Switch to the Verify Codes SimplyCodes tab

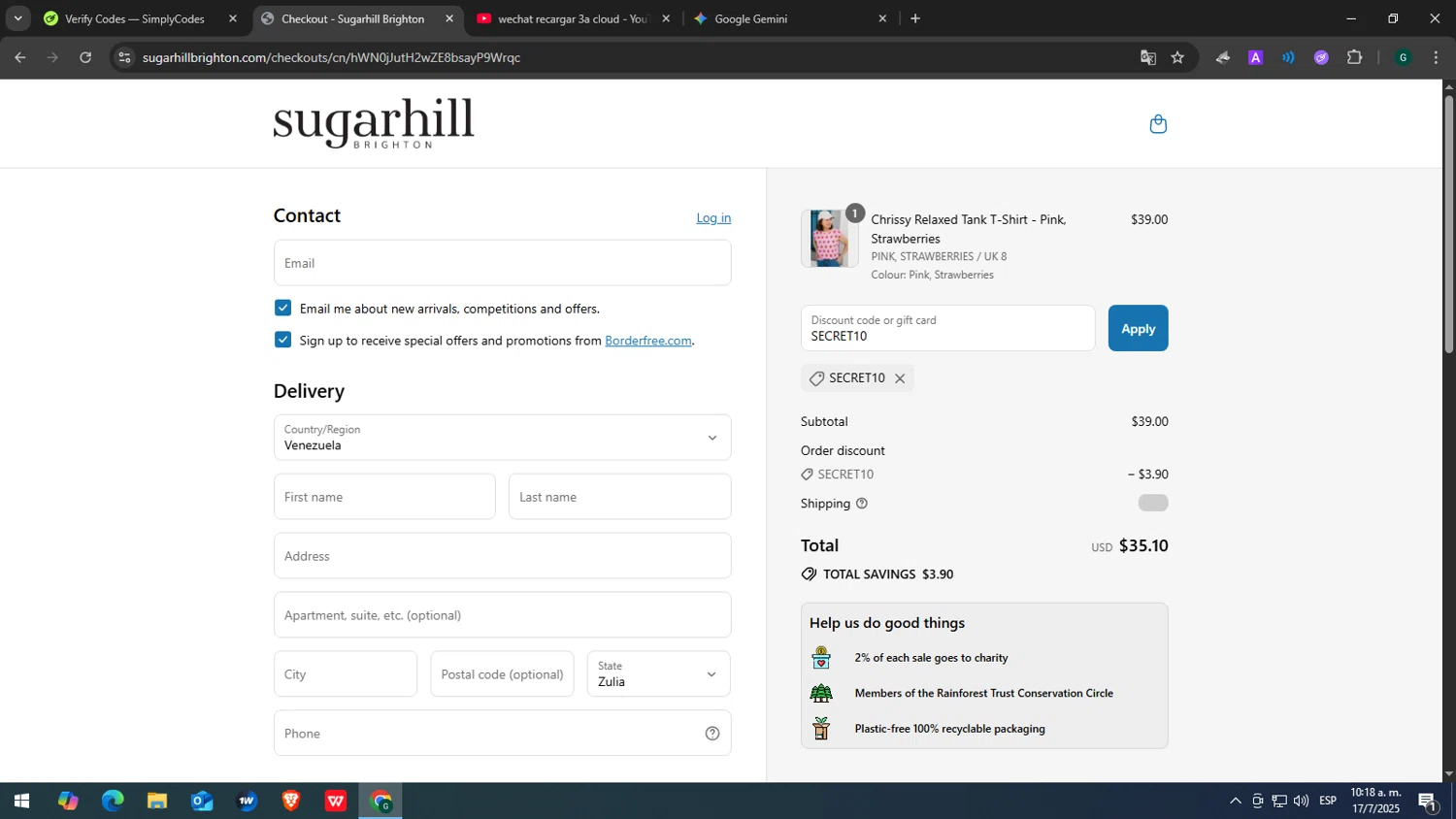point(135,18)
